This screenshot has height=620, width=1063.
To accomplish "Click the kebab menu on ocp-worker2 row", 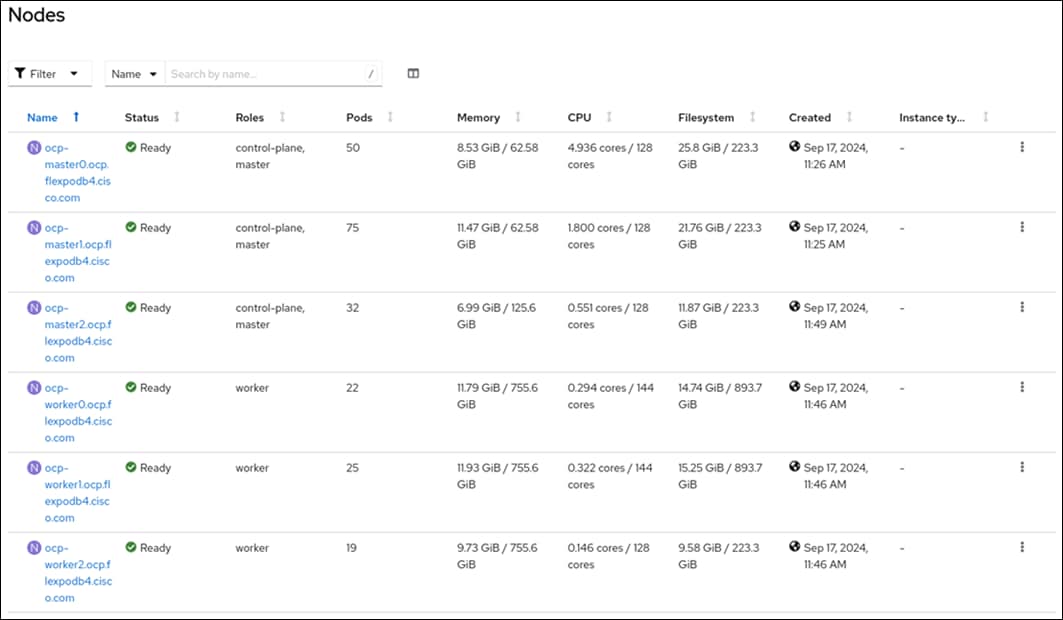I will coord(1022,545).
